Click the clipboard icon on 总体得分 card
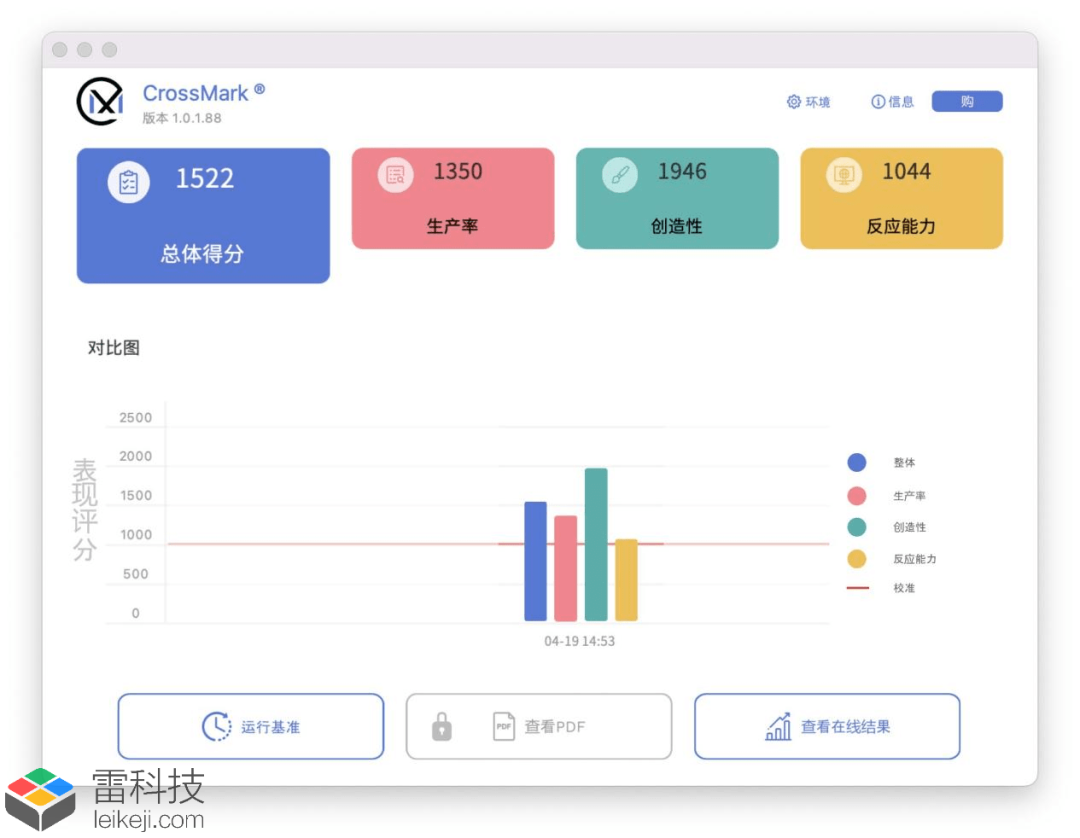Viewport: 1080px width, 838px height. pos(129,182)
